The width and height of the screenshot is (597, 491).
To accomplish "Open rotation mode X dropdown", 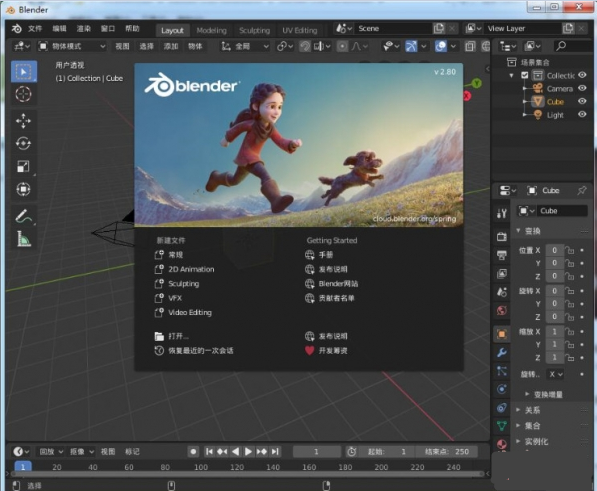I will tap(555, 375).
